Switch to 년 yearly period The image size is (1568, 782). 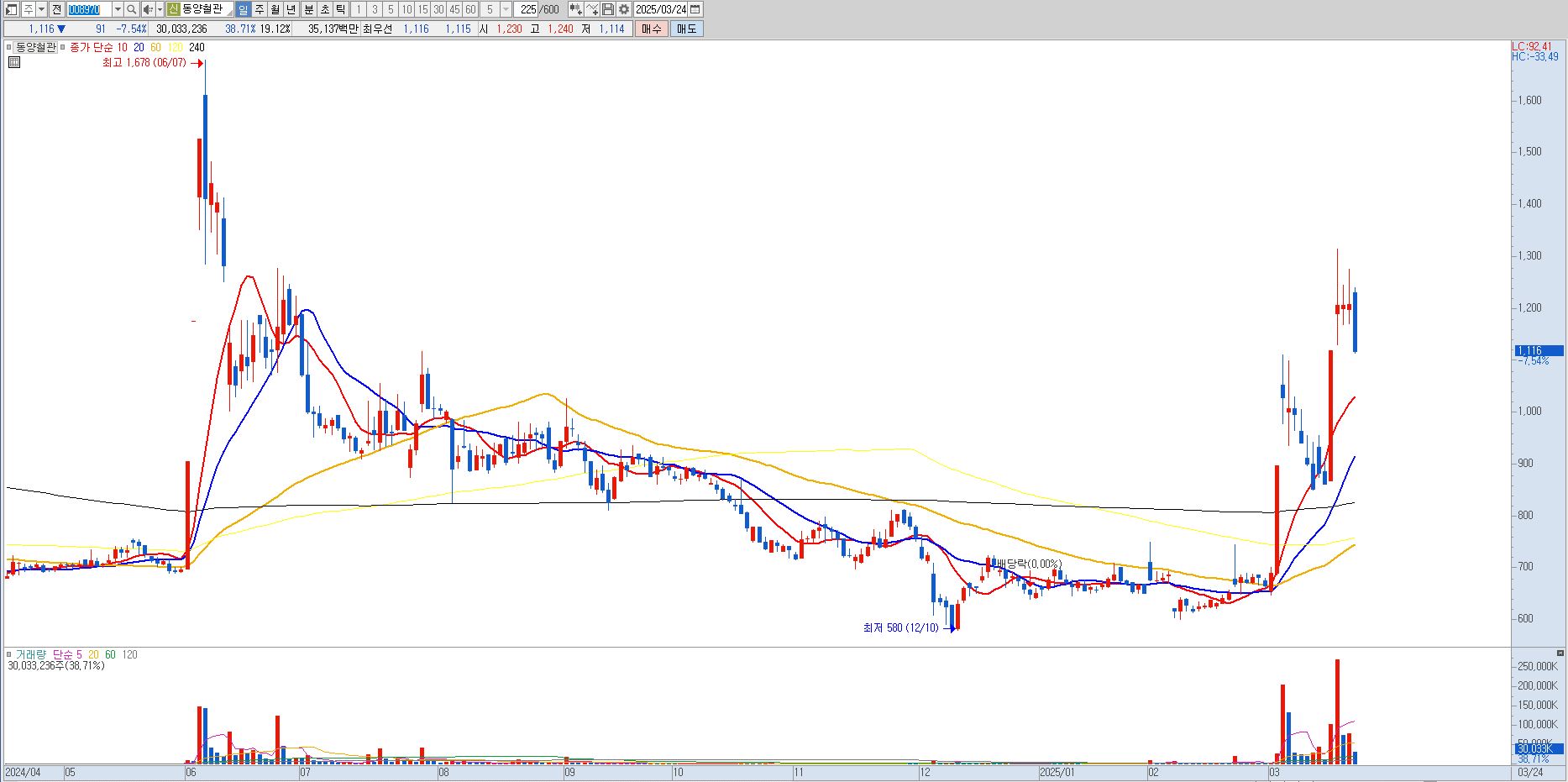point(291,9)
